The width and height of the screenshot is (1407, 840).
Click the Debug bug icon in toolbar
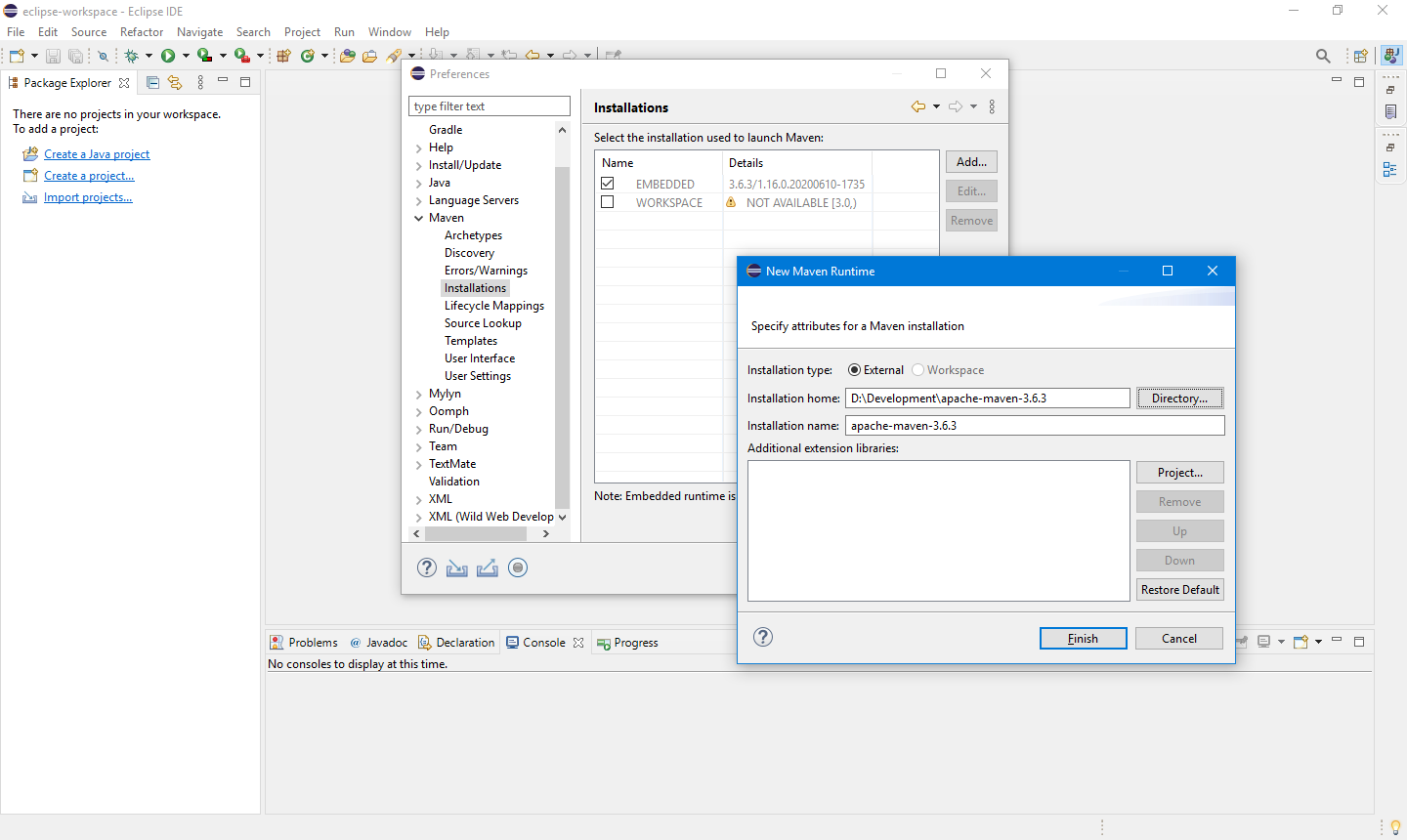tap(131, 56)
